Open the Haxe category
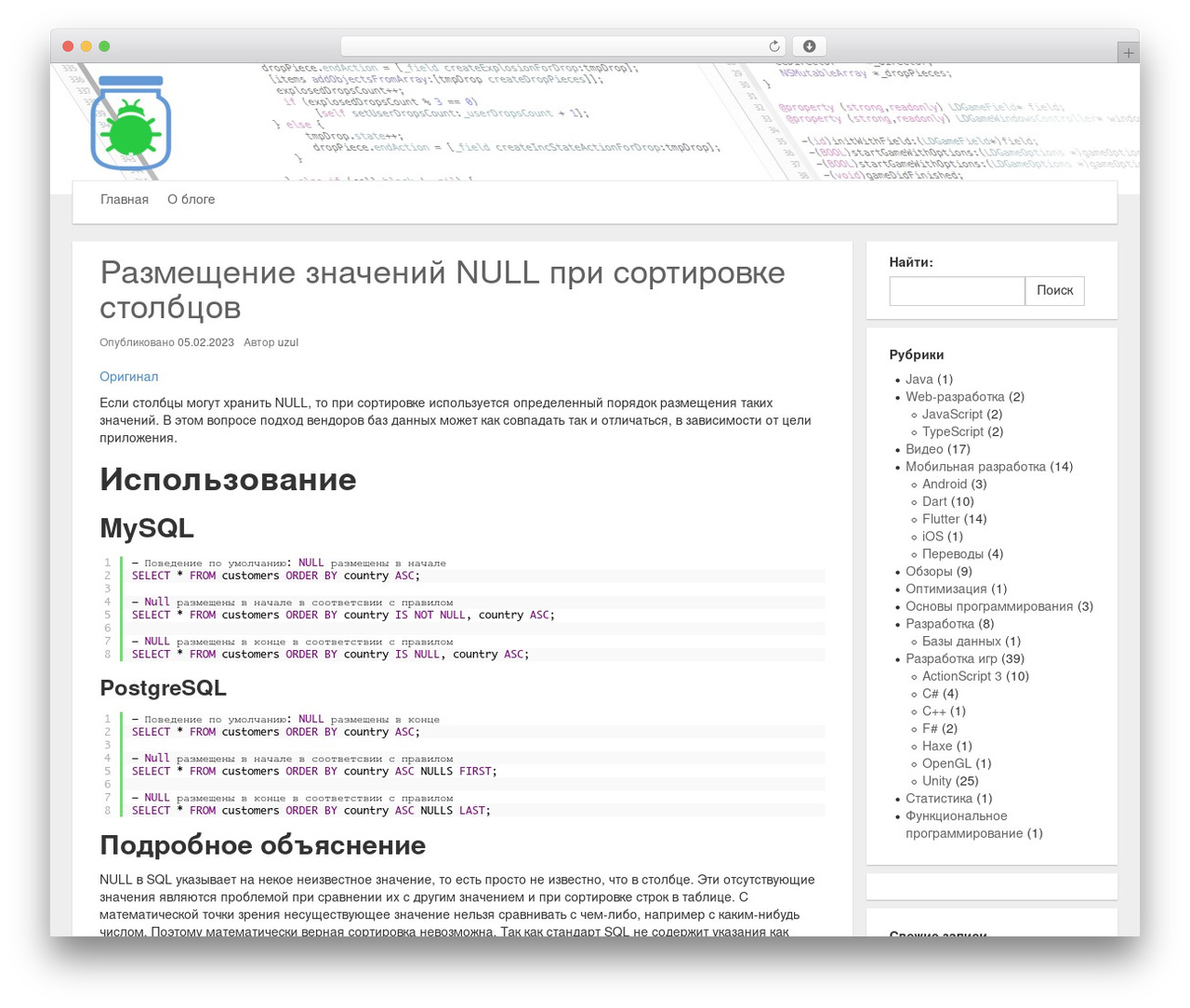Viewport: 1190px width, 1008px height. (x=938, y=747)
